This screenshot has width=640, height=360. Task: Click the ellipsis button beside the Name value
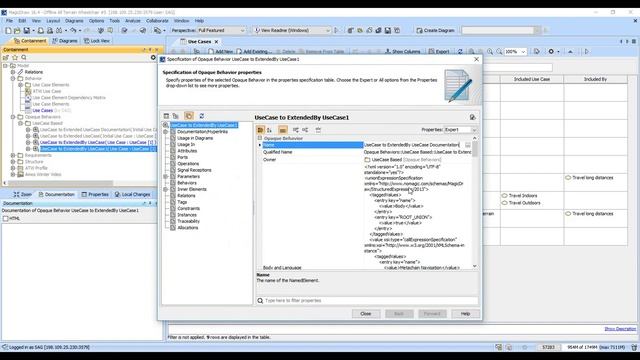467,145
